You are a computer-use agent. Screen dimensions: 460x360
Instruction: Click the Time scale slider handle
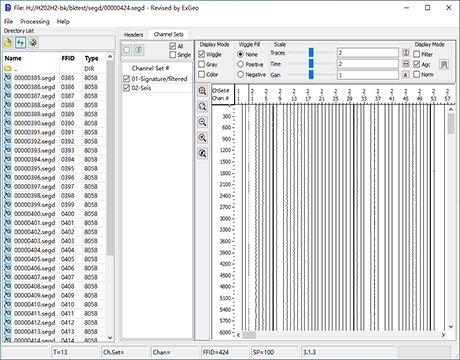(x=311, y=63)
